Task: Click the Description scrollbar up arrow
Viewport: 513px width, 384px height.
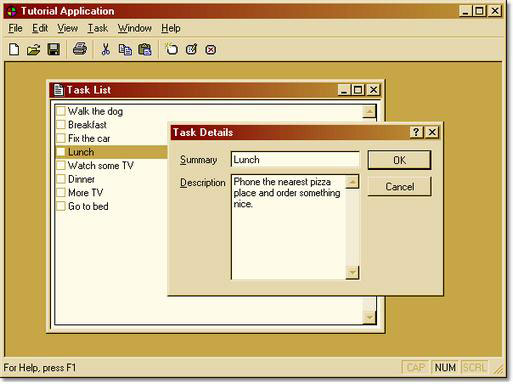Action: [x=352, y=182]
